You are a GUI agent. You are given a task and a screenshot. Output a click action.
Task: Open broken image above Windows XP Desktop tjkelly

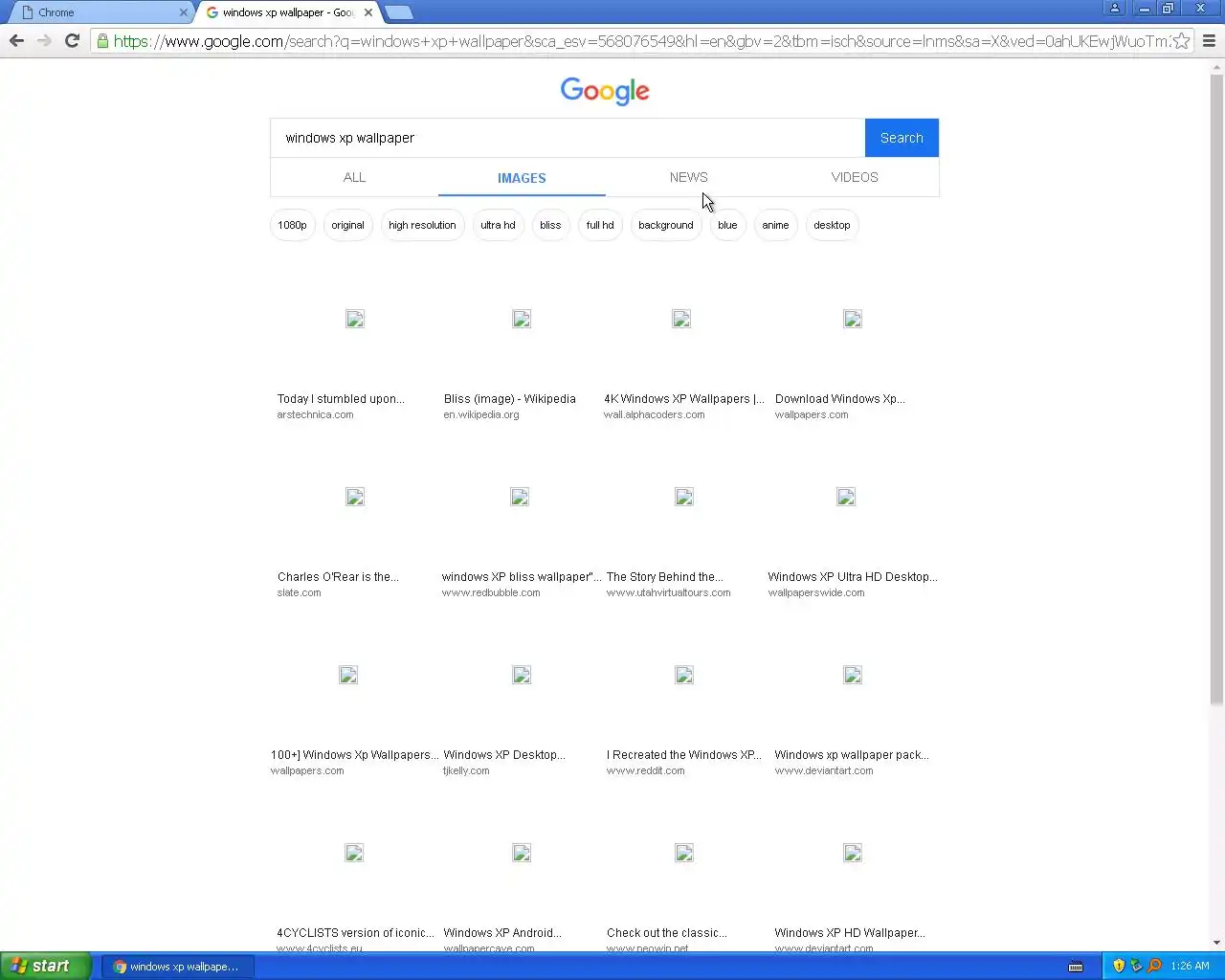[522, 675]
